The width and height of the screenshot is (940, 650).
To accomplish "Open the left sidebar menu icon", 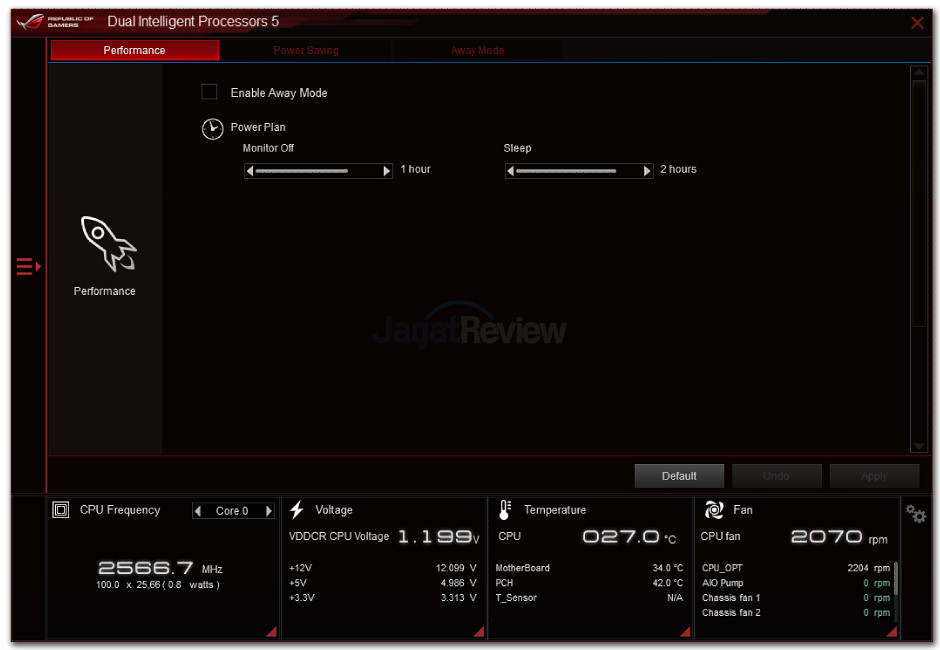I will pos(28,266).
